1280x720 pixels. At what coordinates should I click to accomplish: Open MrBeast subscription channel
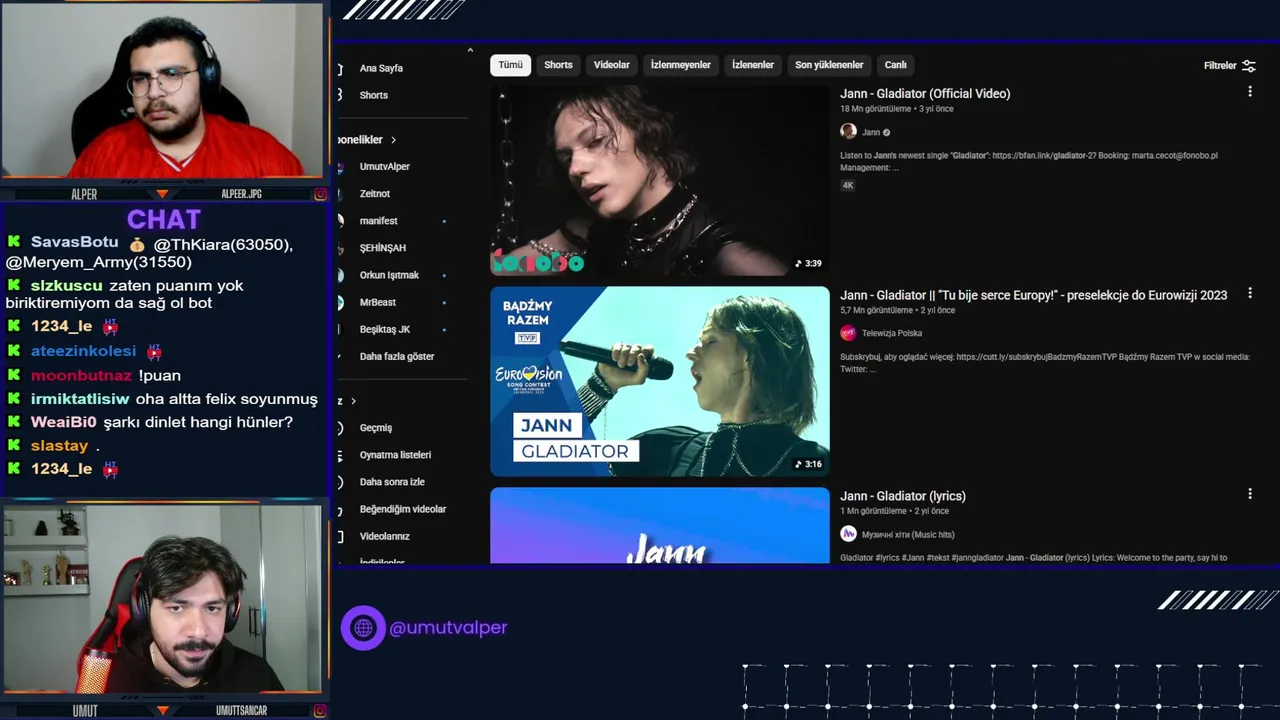pyautogui.click(x=378, y=302)
